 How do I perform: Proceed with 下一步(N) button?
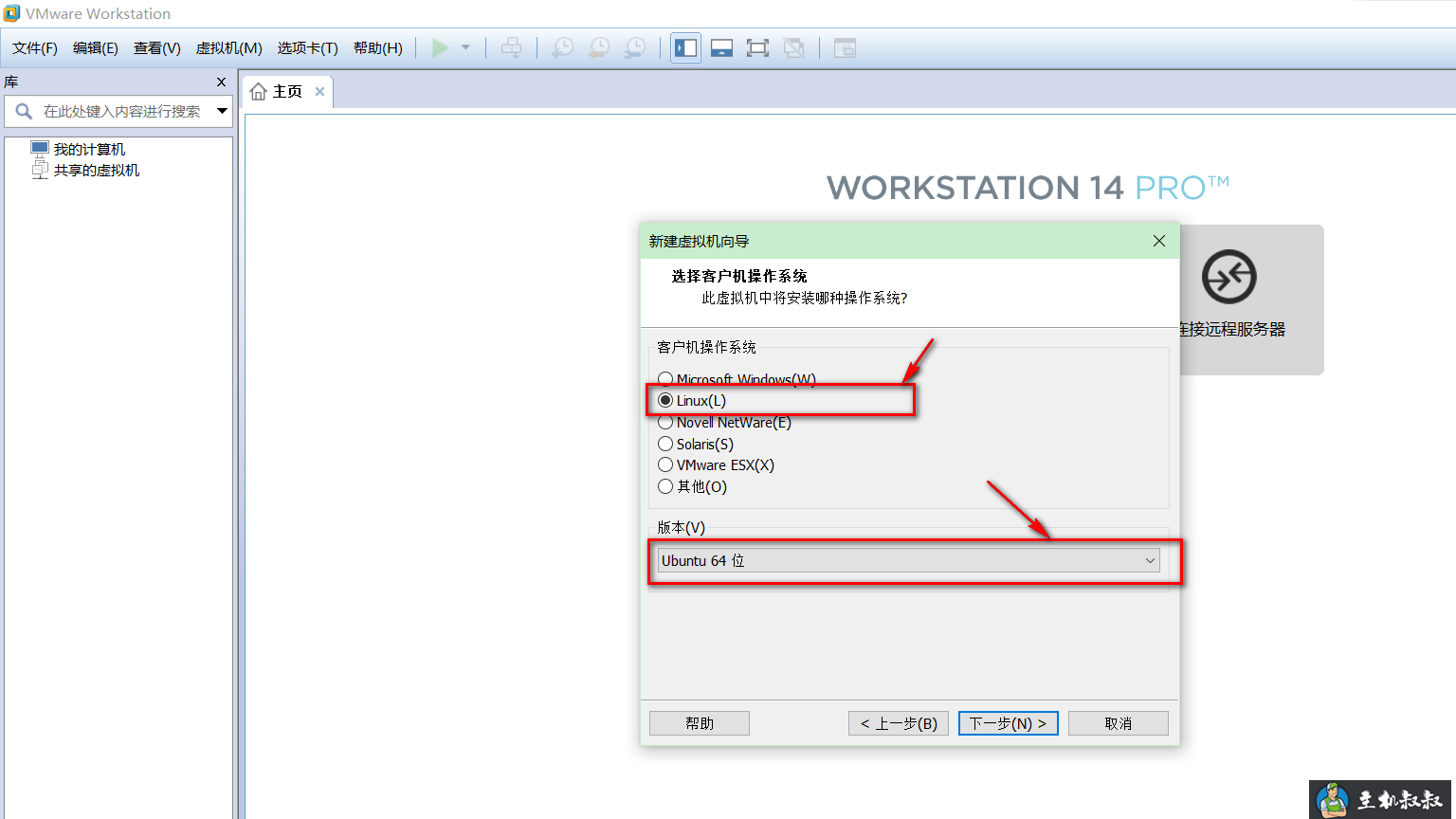click(1008, 723)
